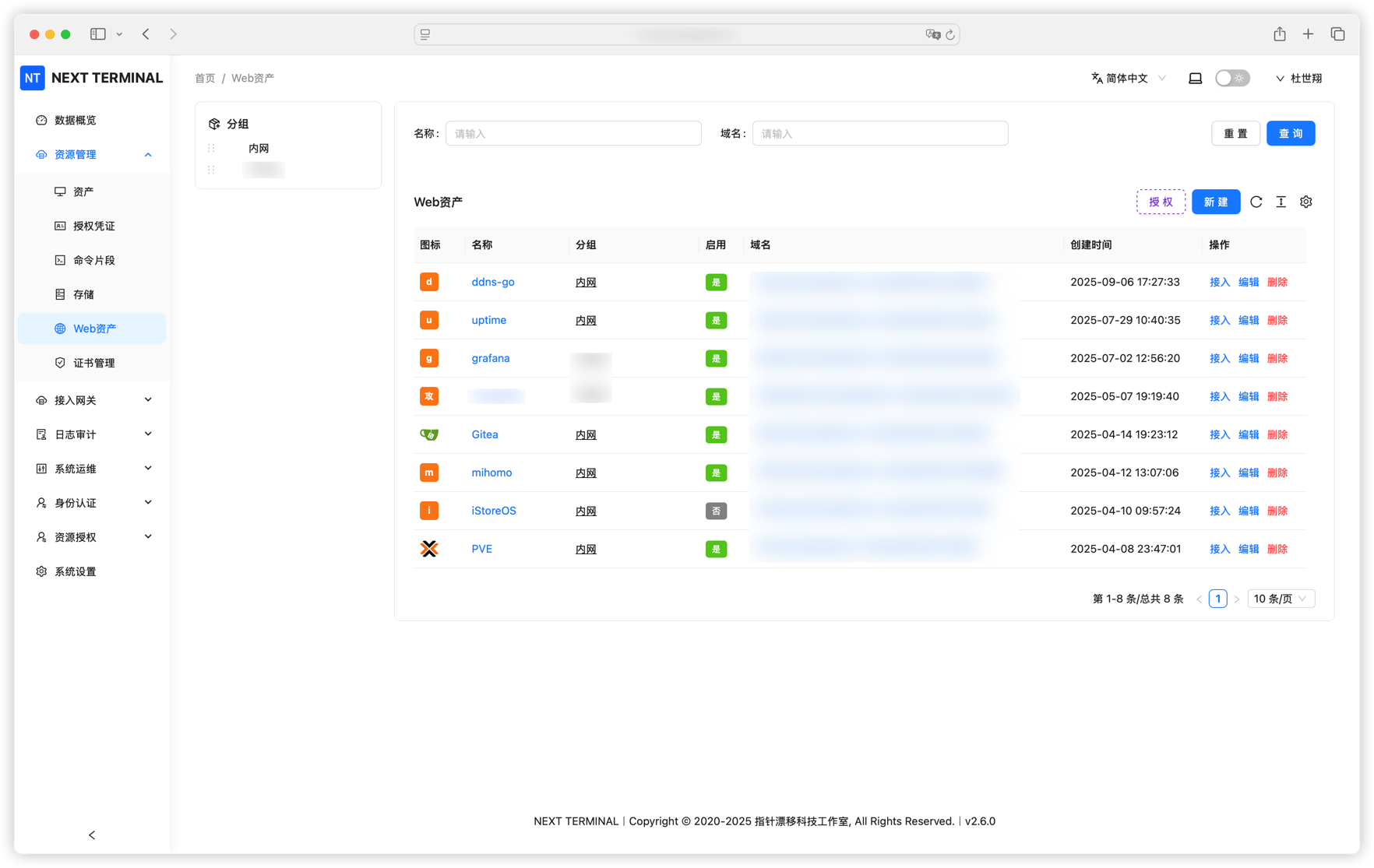
Task: Toggle the dark mode theme switch
Action: pyautogui.click(x=1231, y=78)
